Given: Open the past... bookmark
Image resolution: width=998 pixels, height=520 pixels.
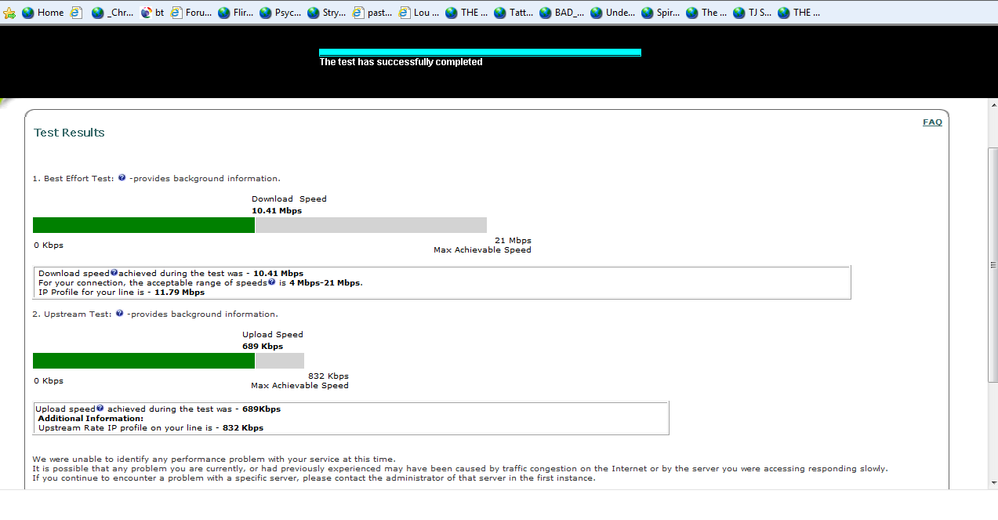Looking at the screenshot, I should 372,13.
